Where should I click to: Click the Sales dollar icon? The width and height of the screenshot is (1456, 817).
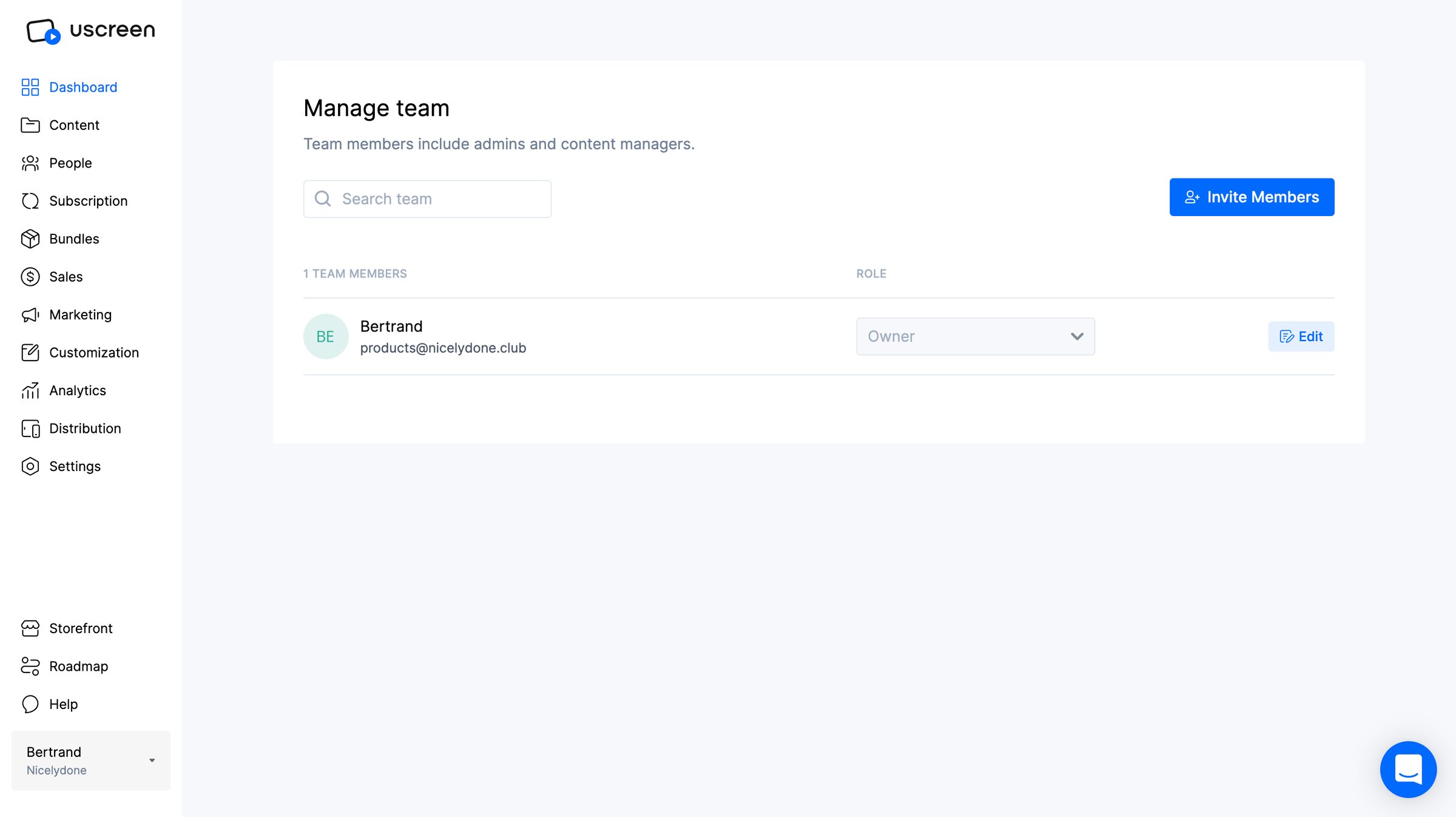(30, 277)
